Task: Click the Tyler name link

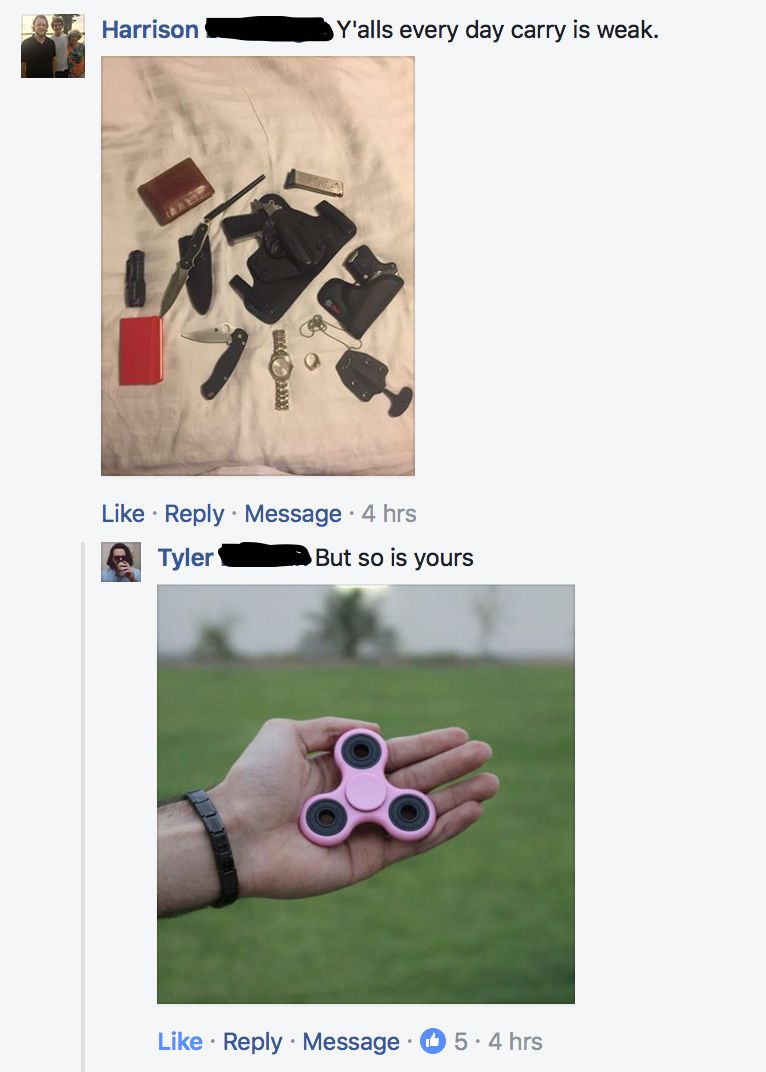Action: pos(185,558)
